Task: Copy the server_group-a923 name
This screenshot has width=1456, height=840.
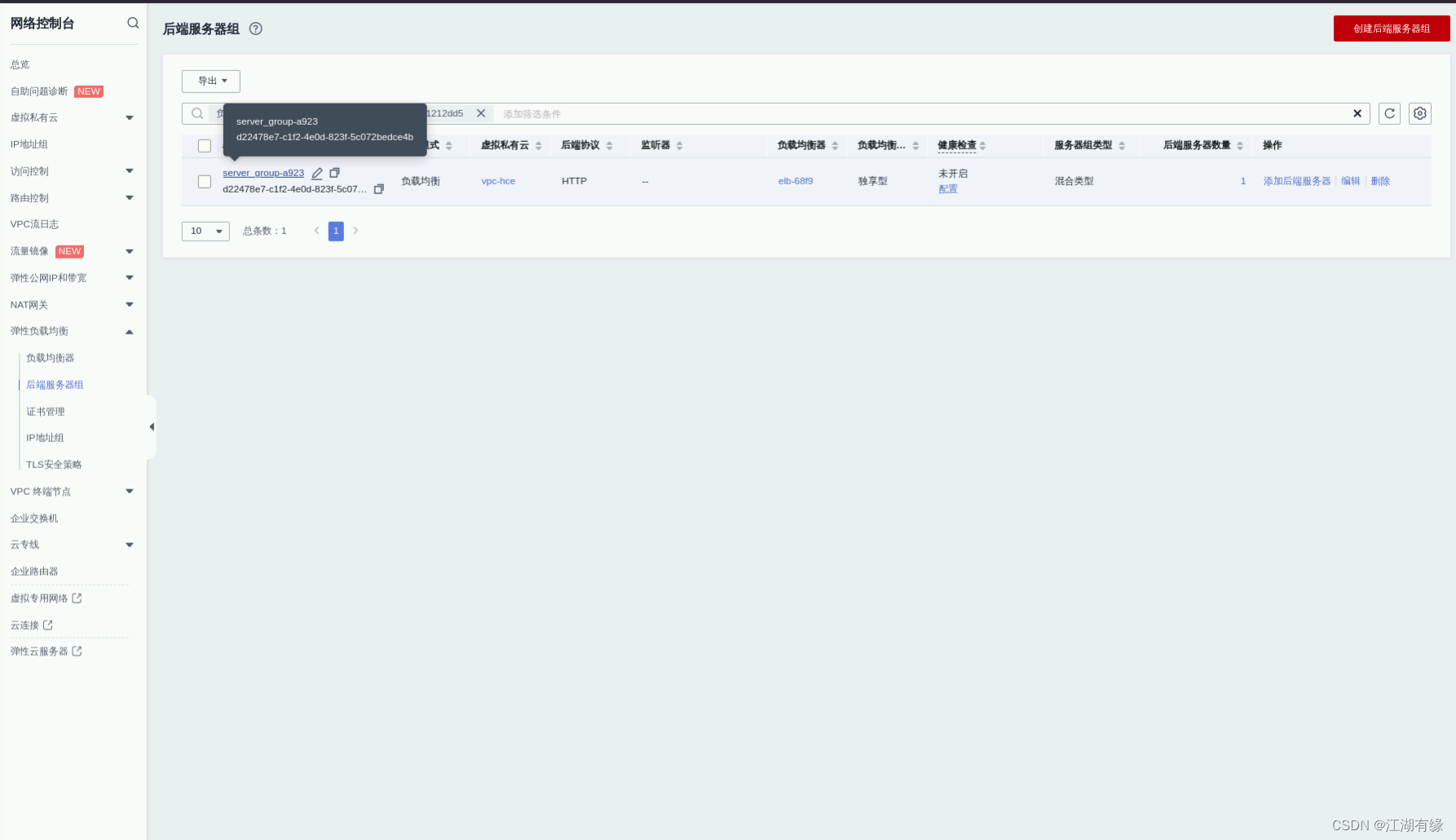Action: click(x=334, y=173)
